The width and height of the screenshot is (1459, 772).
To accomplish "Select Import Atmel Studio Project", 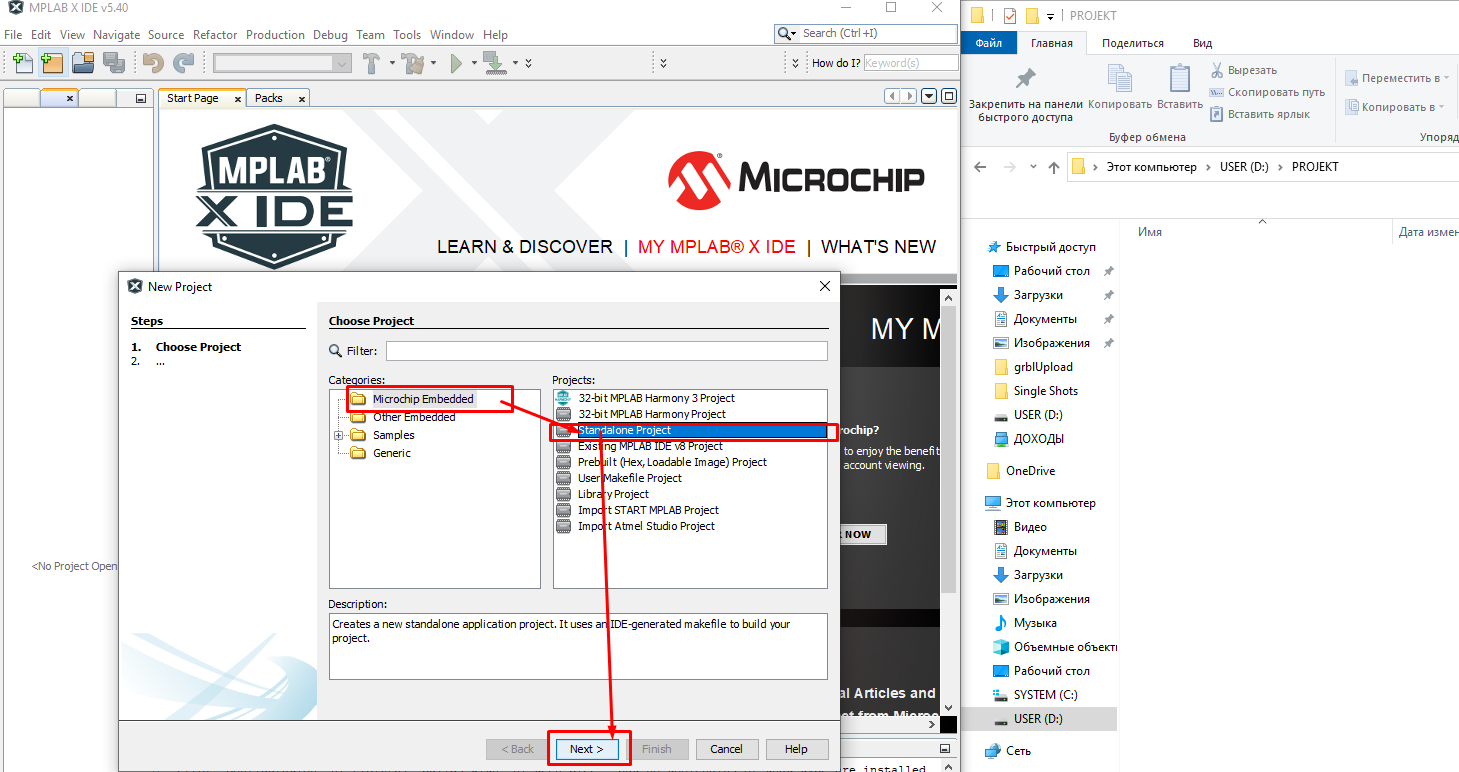I will 646,526.
